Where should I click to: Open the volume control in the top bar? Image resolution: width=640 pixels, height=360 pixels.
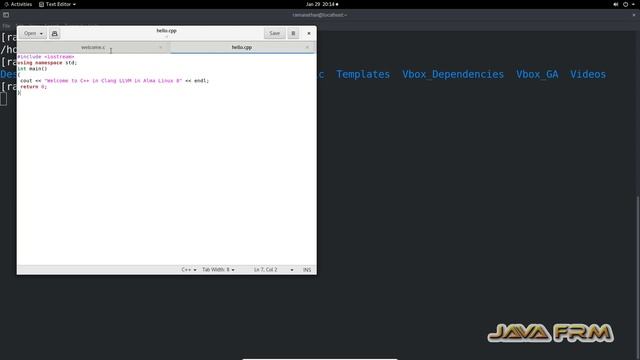click(x=616, y=4)
